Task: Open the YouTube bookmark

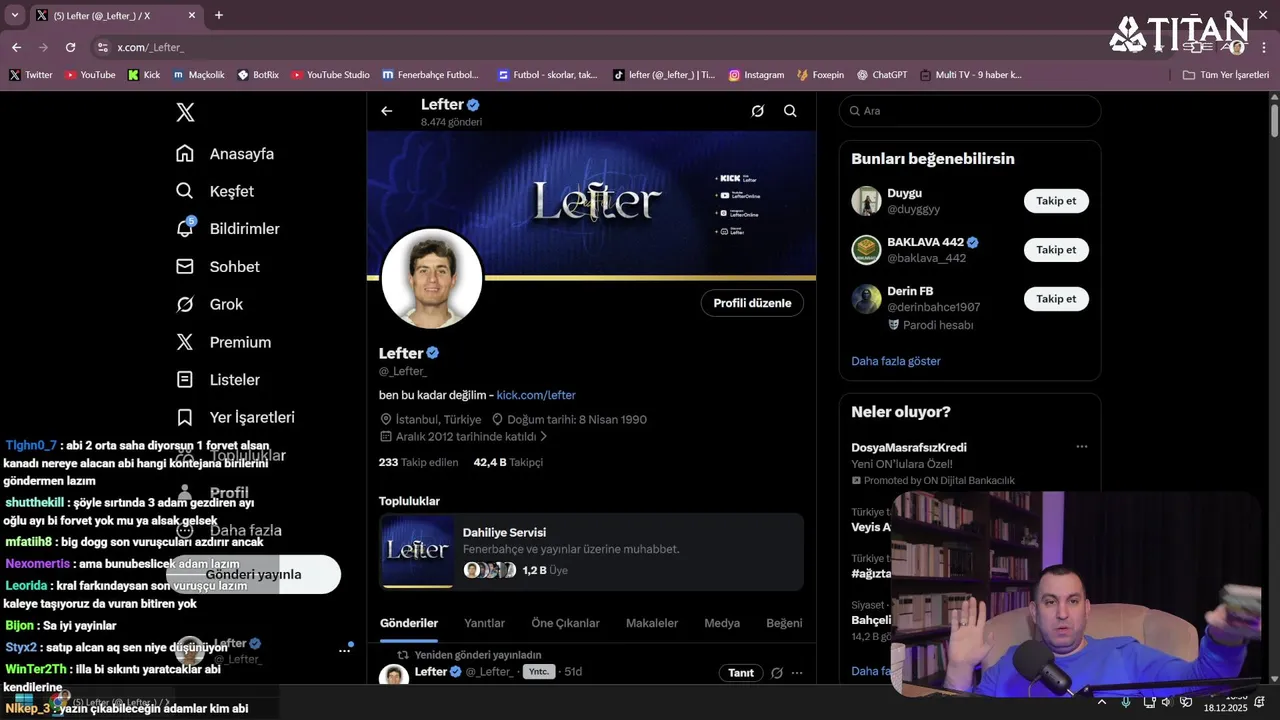Action: coord(90,75)
